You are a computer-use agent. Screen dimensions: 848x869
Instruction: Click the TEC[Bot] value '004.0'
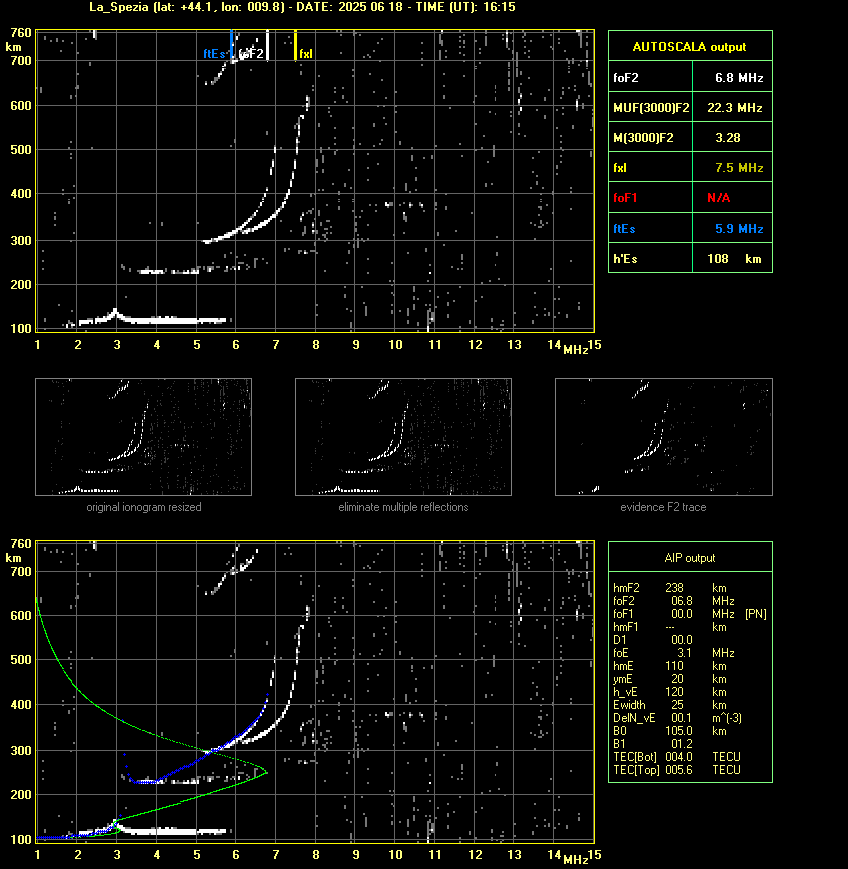tap(679, 757)
